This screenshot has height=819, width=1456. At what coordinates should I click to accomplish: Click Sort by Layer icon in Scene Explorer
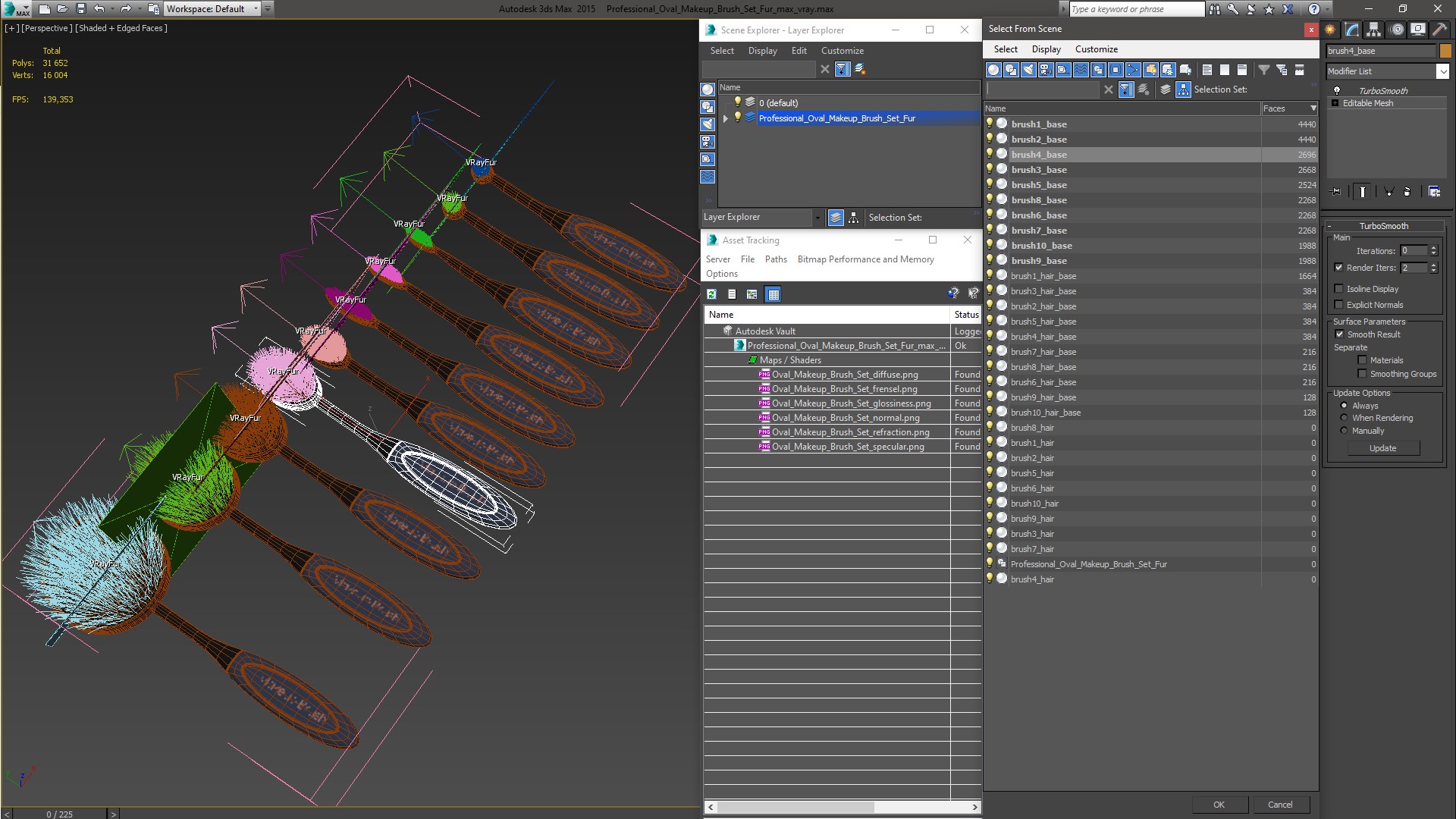836,218
